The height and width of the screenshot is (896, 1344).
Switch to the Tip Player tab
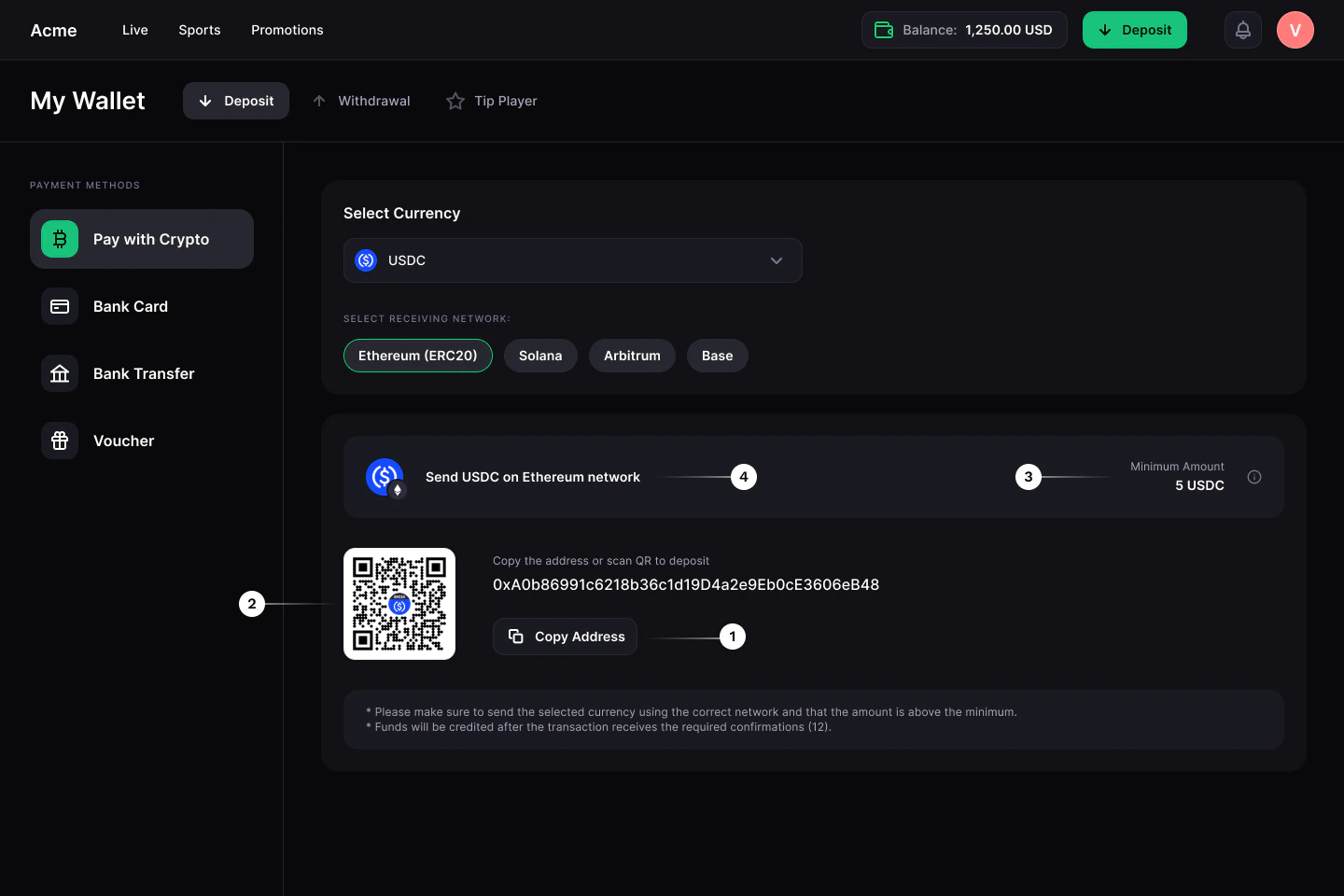pos(492,101)
